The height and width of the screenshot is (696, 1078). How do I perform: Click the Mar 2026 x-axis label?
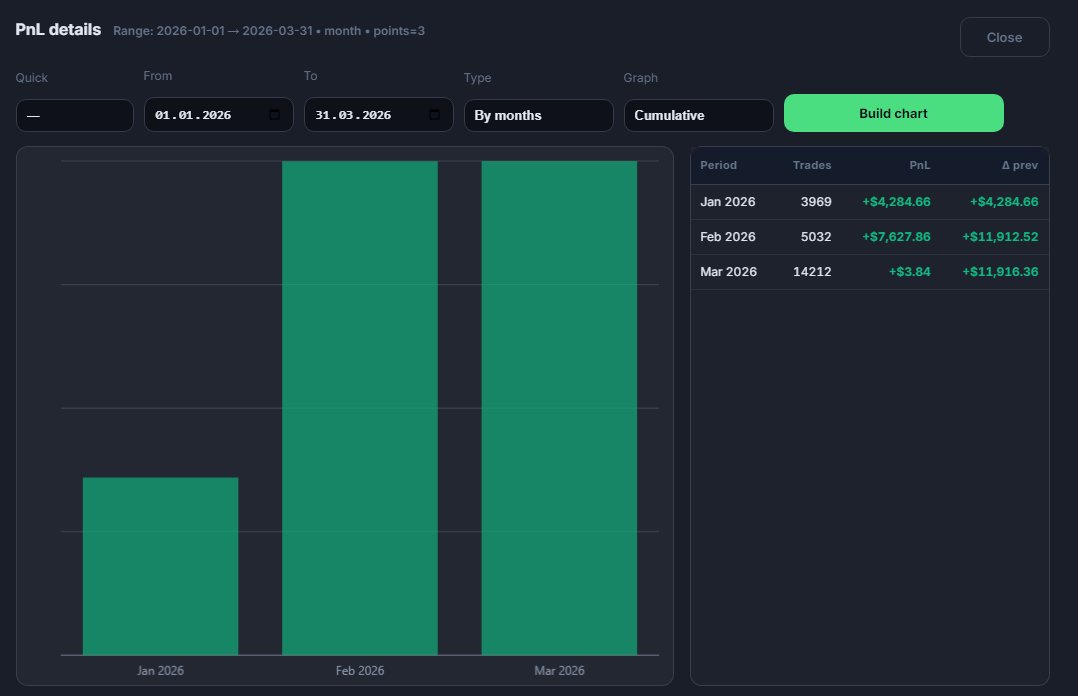click(559, 671)
